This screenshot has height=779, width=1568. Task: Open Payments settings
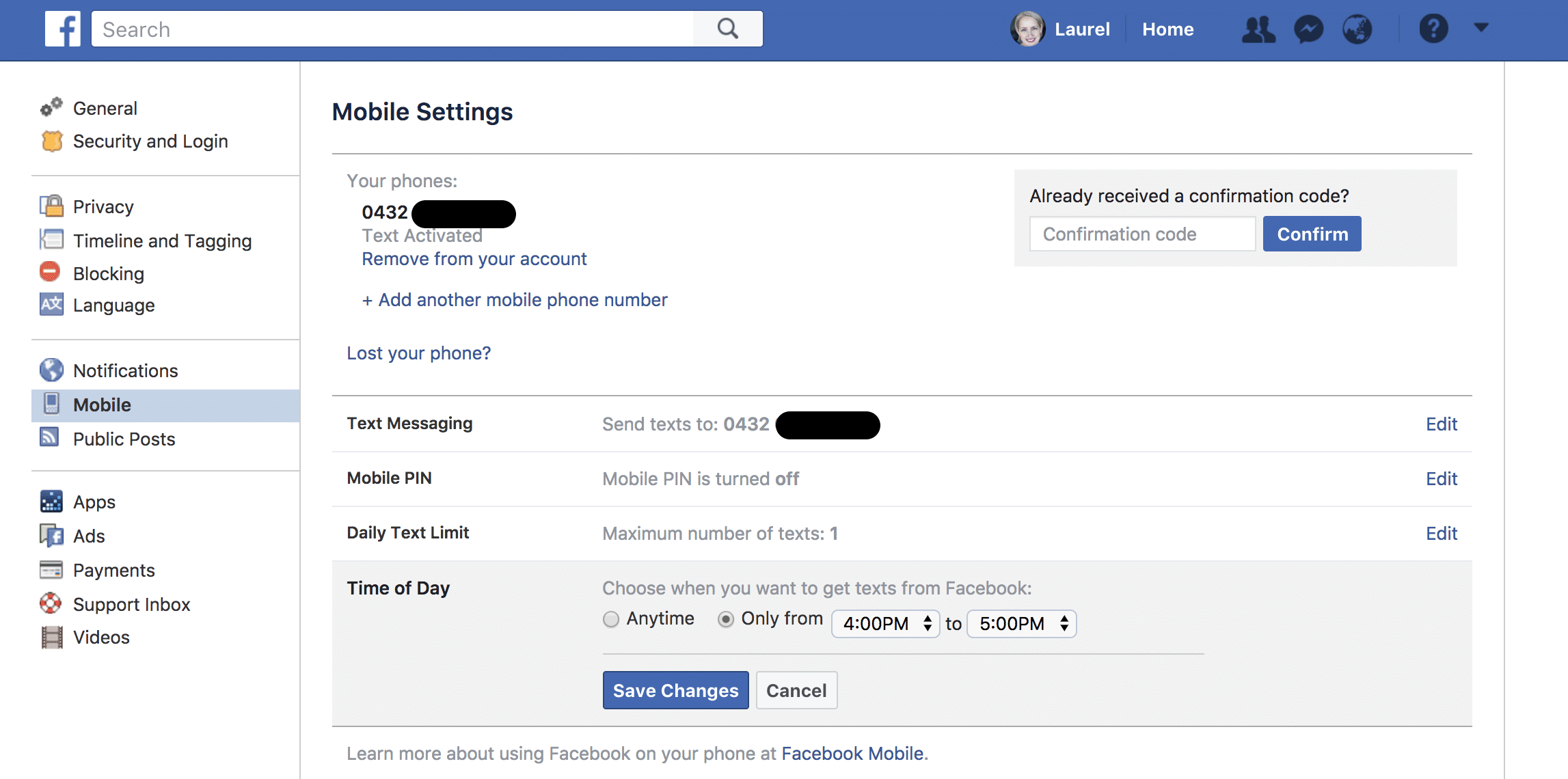(114, 570)
